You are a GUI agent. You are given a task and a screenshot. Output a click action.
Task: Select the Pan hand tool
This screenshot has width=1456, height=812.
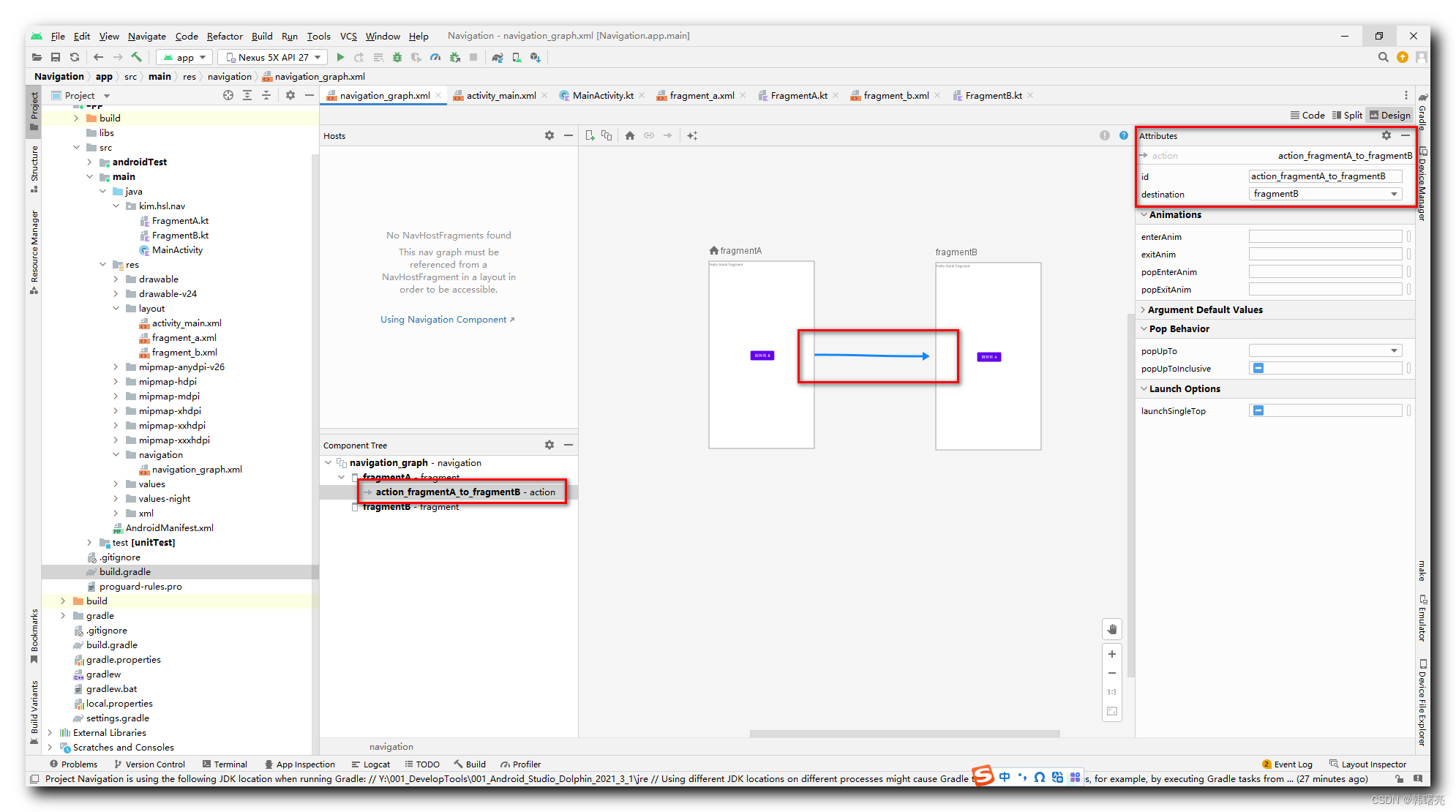pos(1112,629)
